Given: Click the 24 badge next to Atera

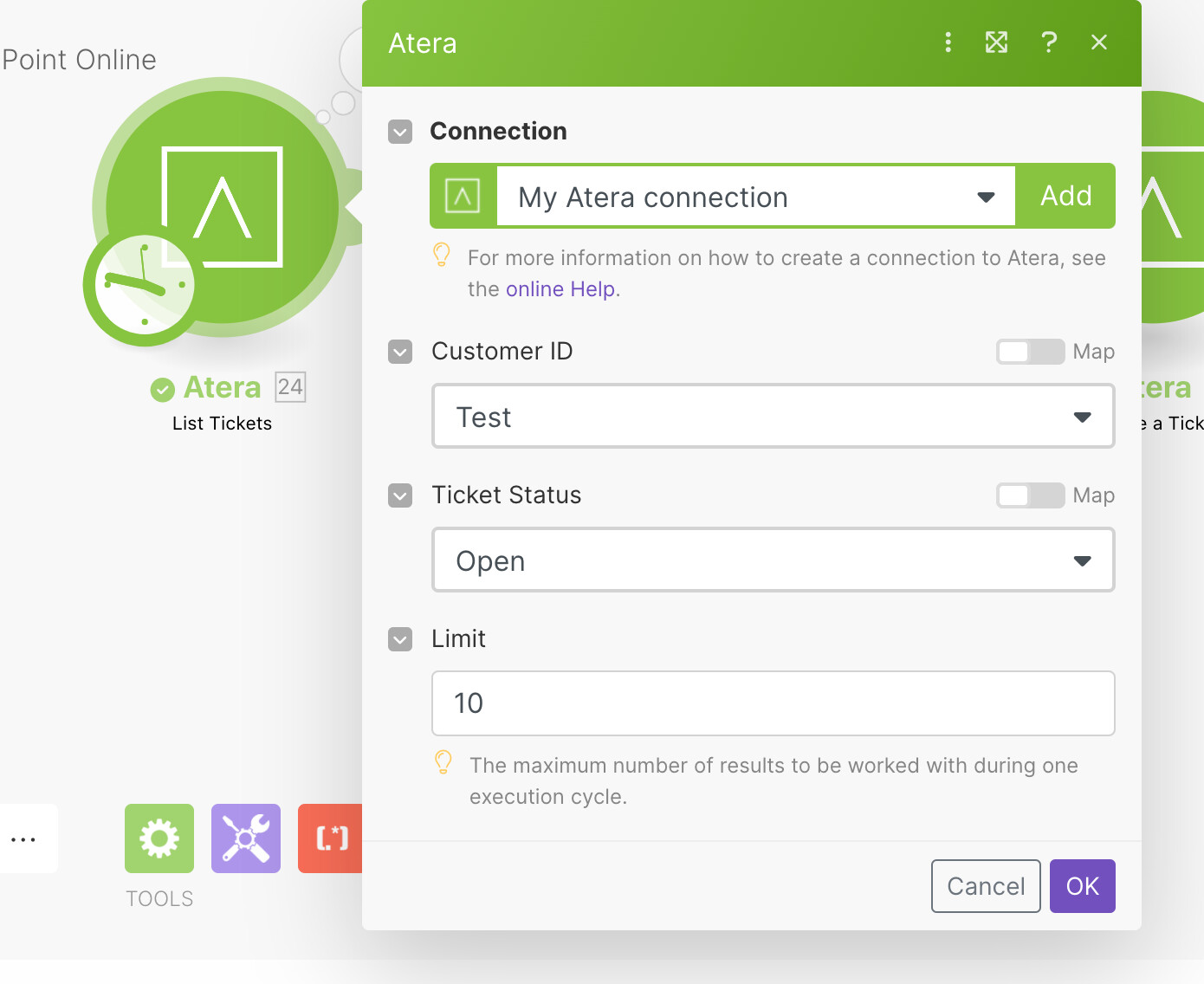Looking at the screenshot, I should [x=290, y=386].
